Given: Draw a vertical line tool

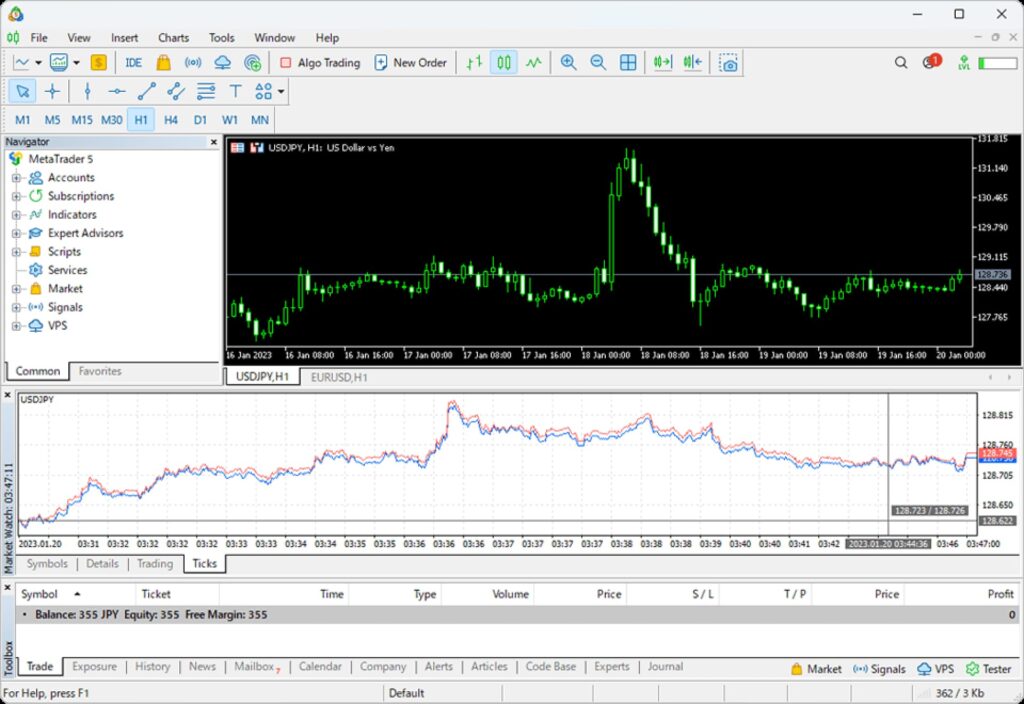Looking at the screenshot, I should 88,91.
